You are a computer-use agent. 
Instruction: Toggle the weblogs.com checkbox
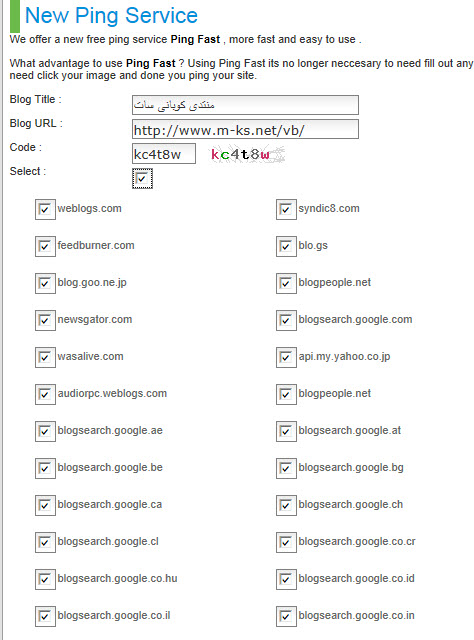(x=45, y=209)
